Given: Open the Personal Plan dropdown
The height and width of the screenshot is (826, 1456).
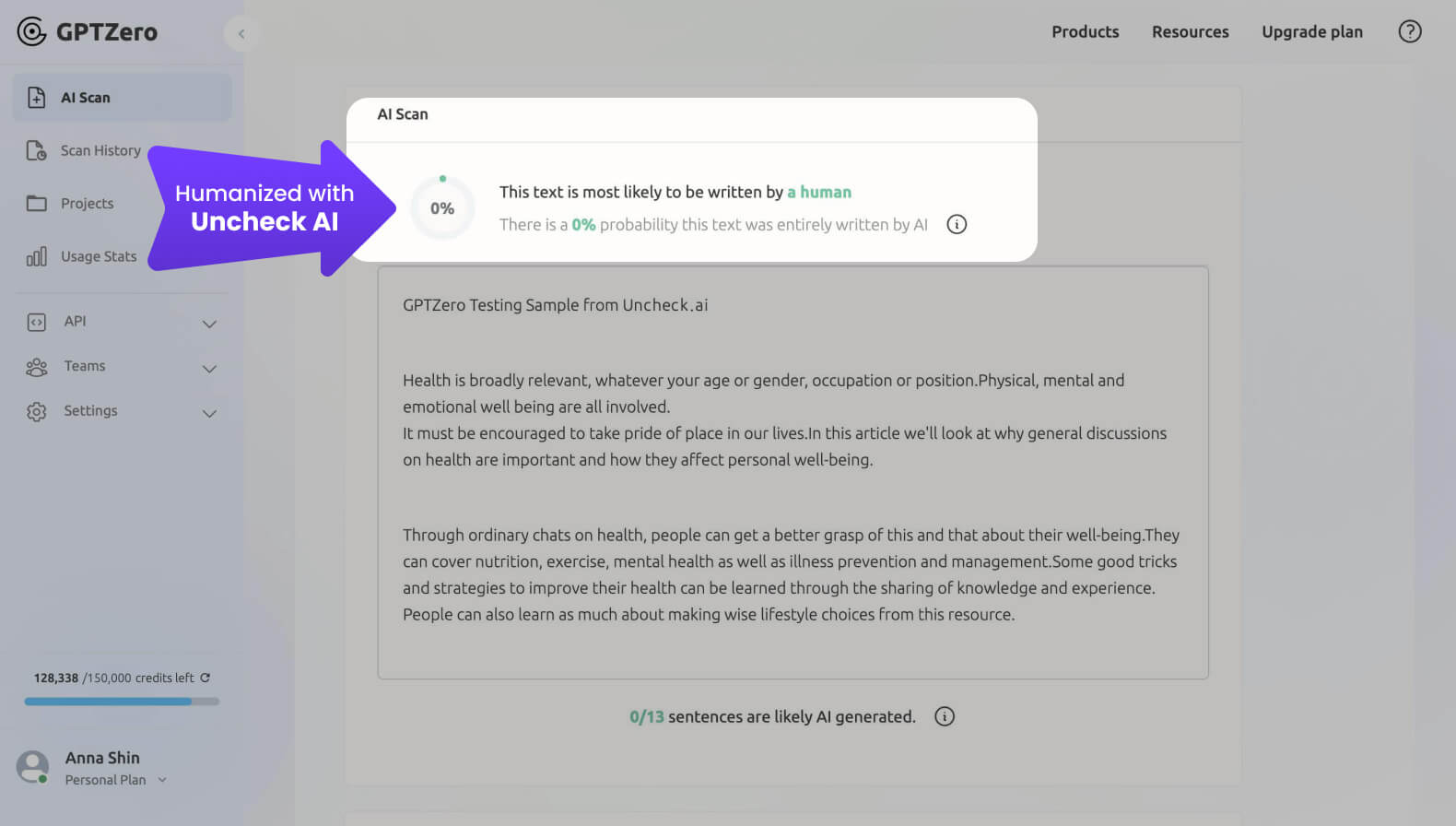Looking at the screenshot, I should [163, 779].
